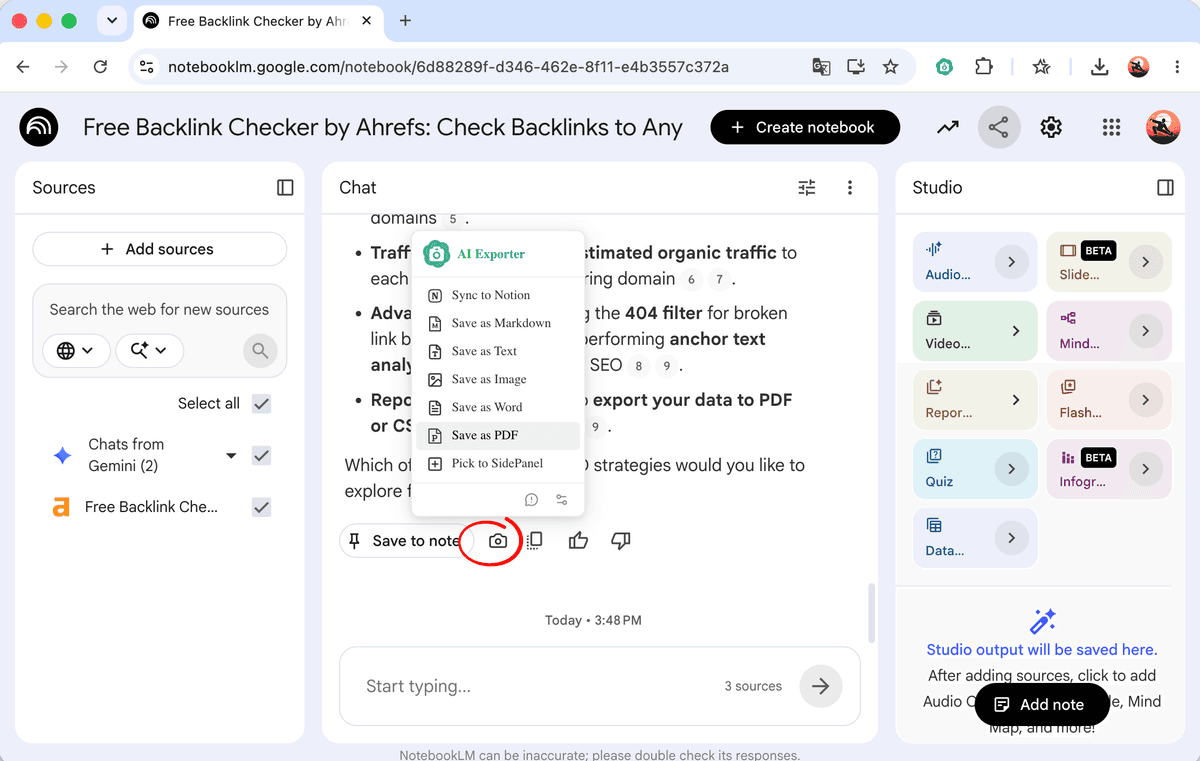Open notebook analytics trend icon
The width and height of the screenshot is (1200, 761).
click(x=948, y=127)
